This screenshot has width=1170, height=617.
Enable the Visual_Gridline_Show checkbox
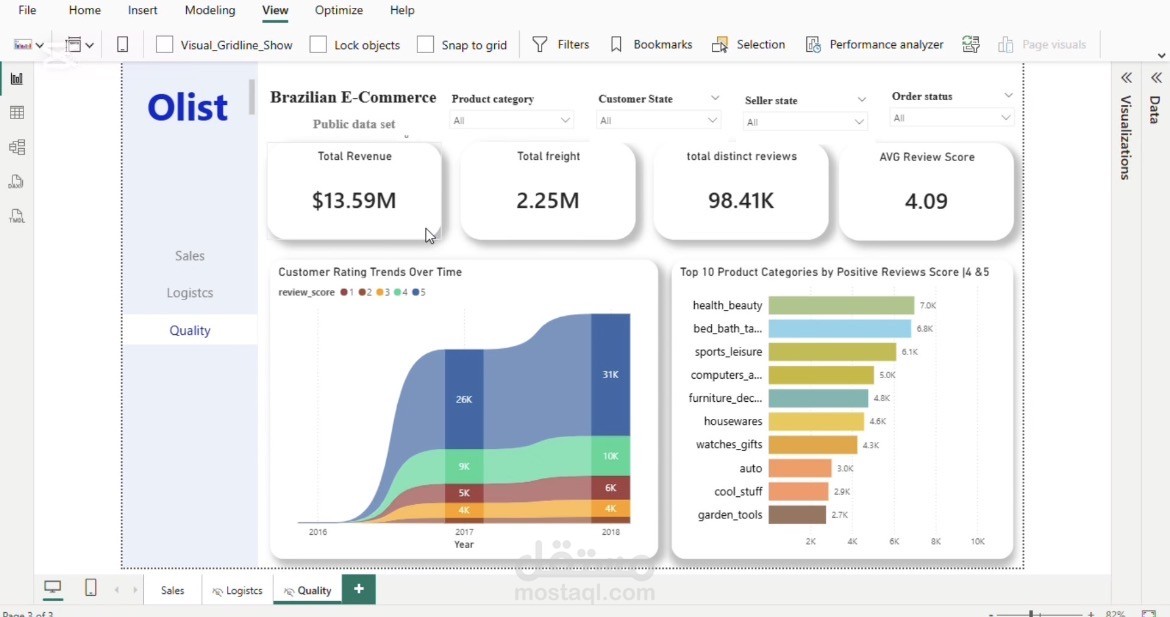pos(164,45)
